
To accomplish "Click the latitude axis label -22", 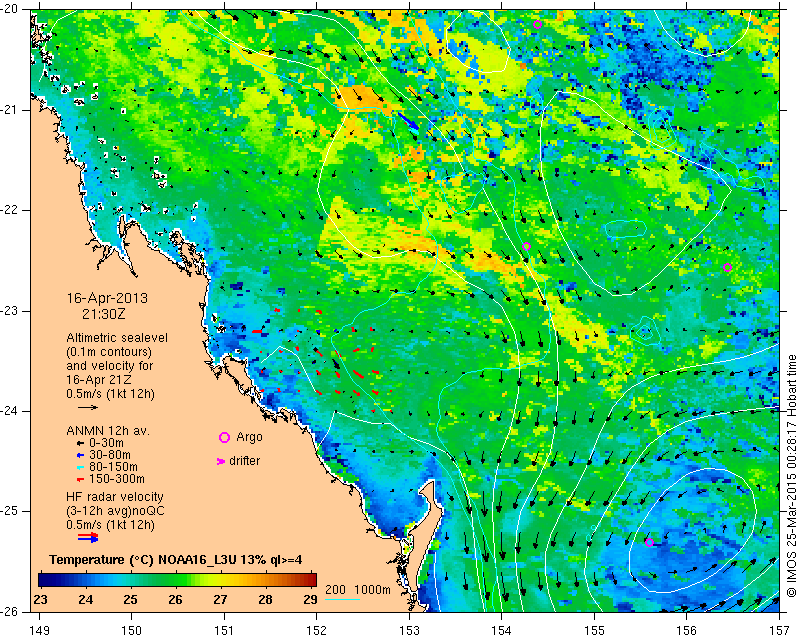I will point(11,210).
